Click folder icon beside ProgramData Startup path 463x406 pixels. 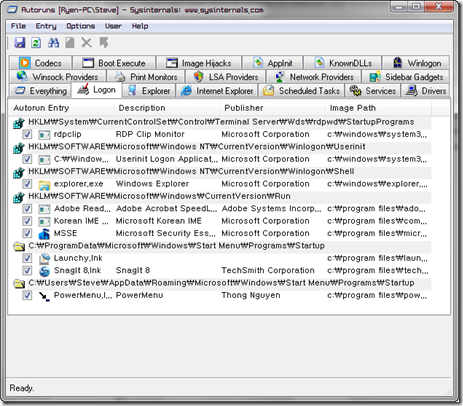[x=19, y=246]
